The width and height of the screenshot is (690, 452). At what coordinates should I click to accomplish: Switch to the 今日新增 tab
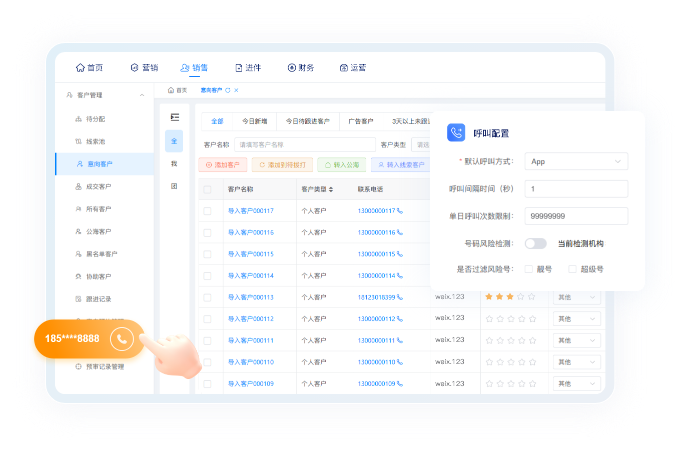point(254,121)
